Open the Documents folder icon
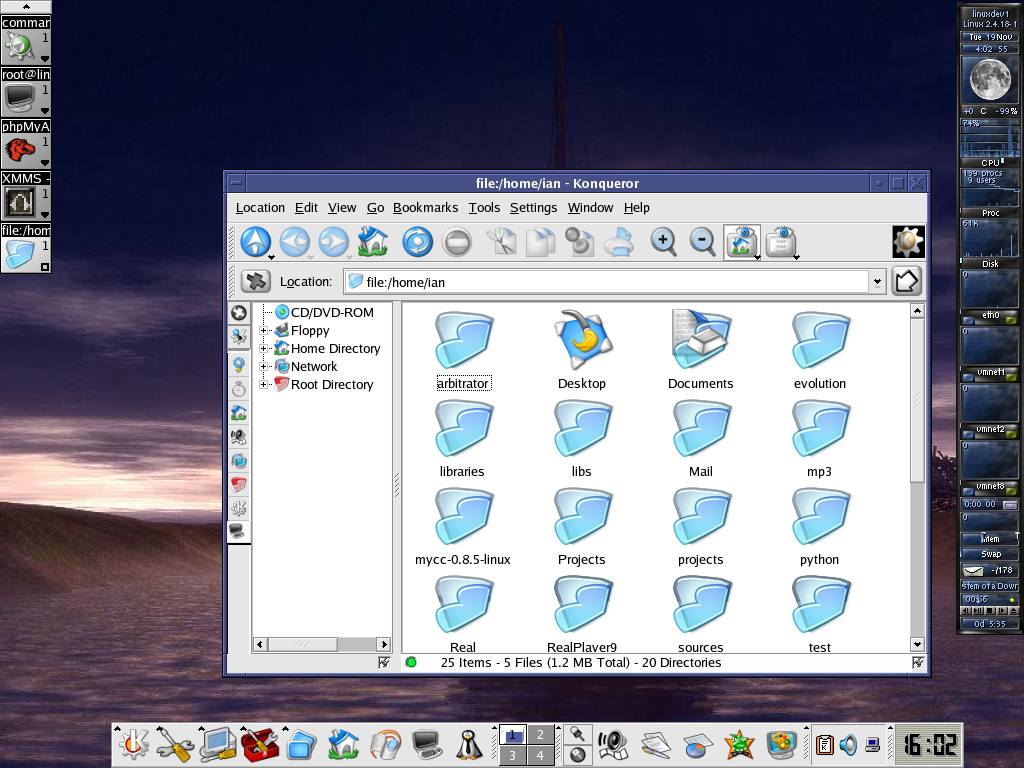This screenshot has height=768, width=1024. point(701,349)
